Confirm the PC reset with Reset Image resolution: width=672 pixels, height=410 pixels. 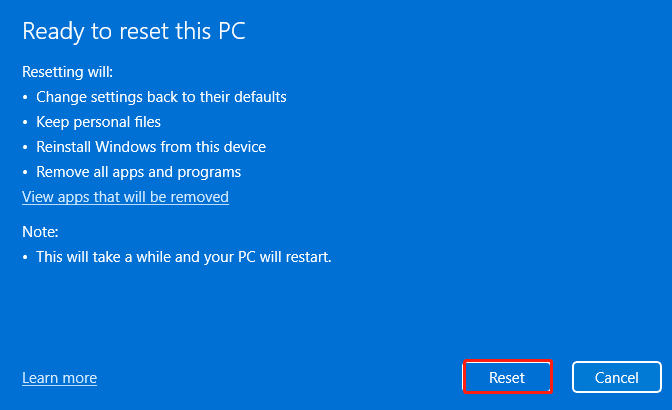coord(507,377)
